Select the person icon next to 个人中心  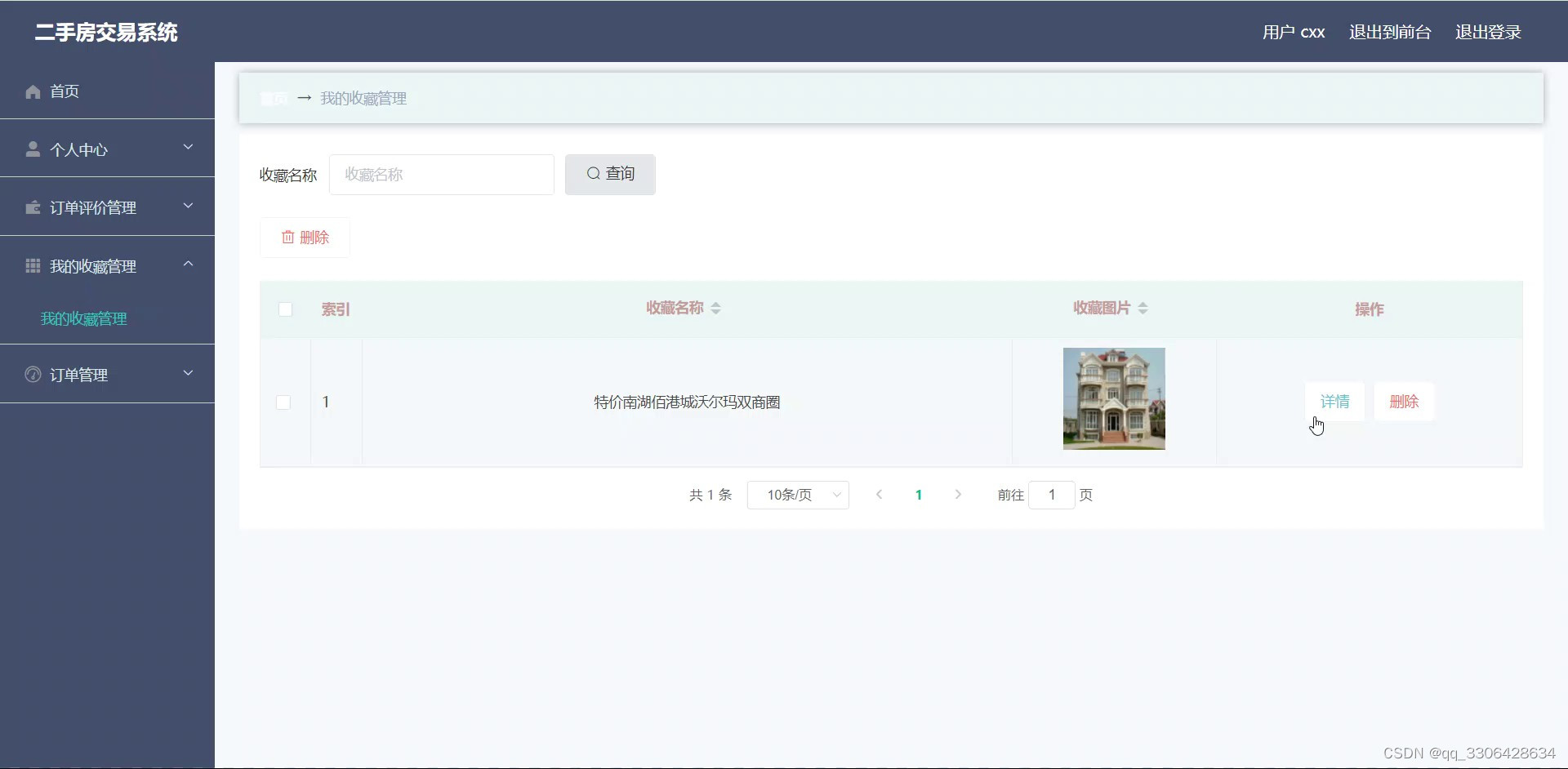(x=32, y=149)
